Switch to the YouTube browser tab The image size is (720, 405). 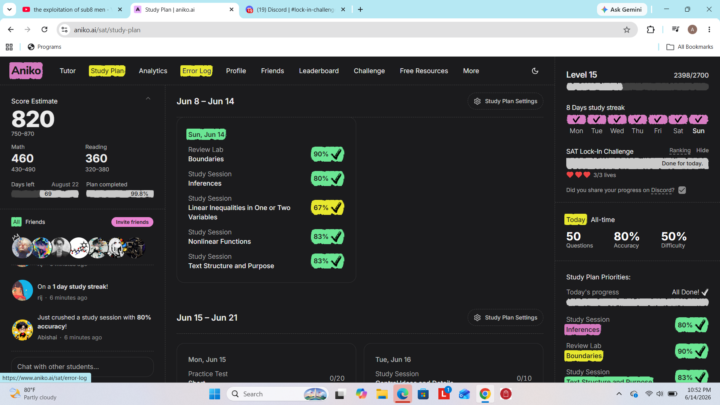click(x=71, y=9)
